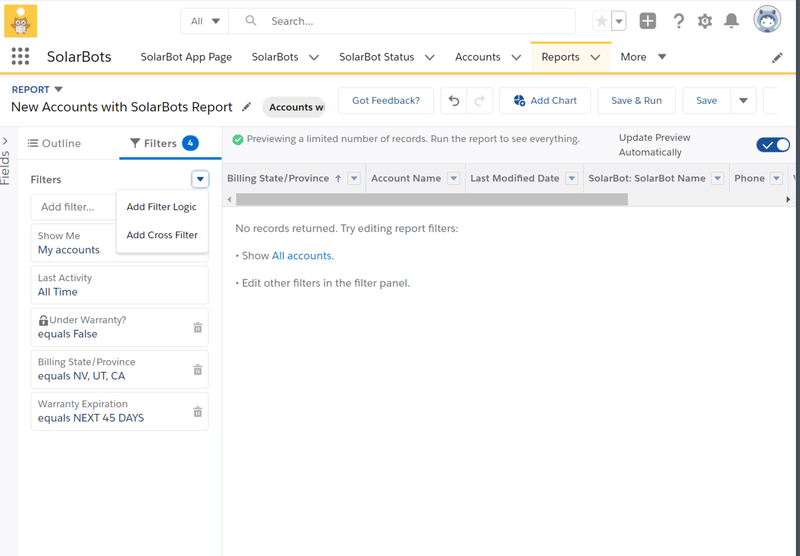Open the setup gear icon
The image size is (800, 556).
coord(705,21)
